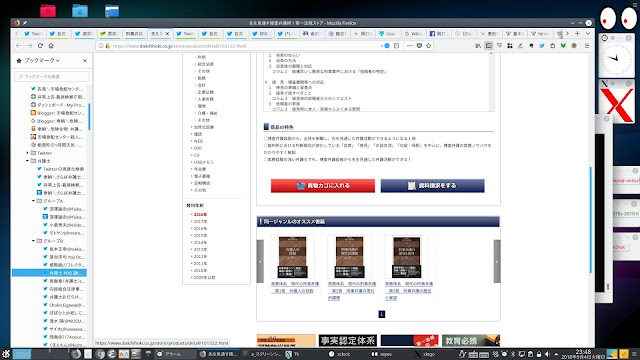Open the Firefox hamburger menu

pyautogui.click(x=587, y=46)
